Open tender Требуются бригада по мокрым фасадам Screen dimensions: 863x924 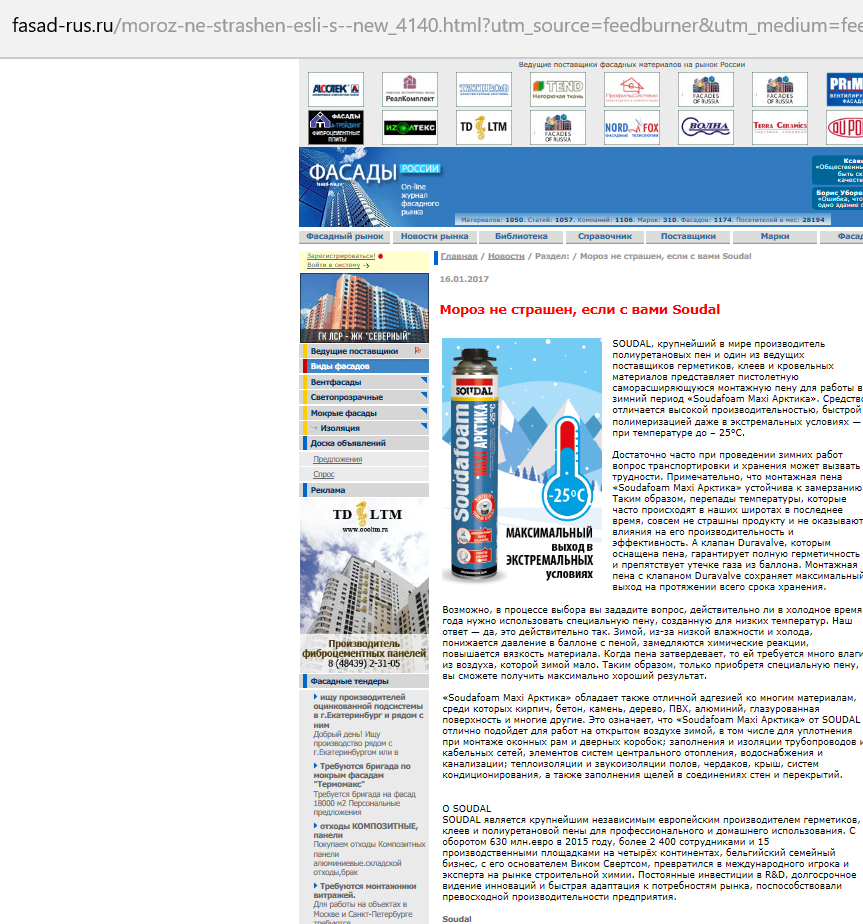pyautogui.click(x=362, y=775)
